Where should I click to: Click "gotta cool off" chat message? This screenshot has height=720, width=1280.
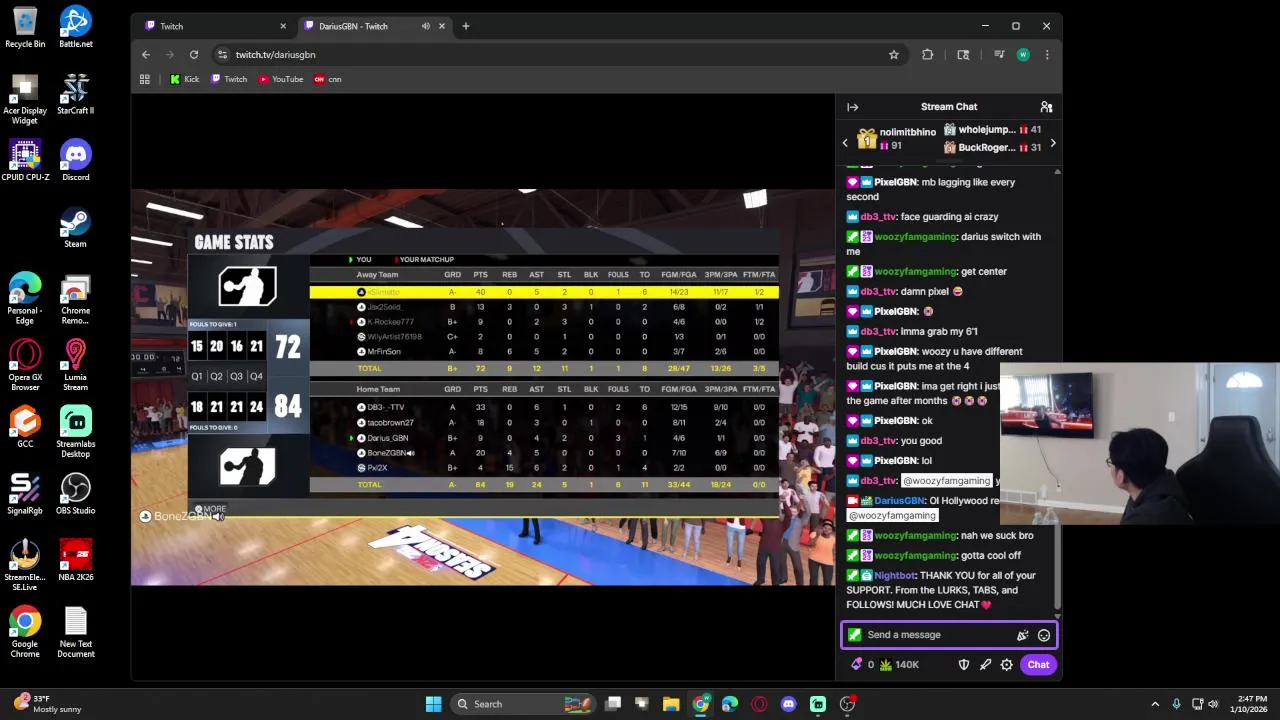point(991,556)
